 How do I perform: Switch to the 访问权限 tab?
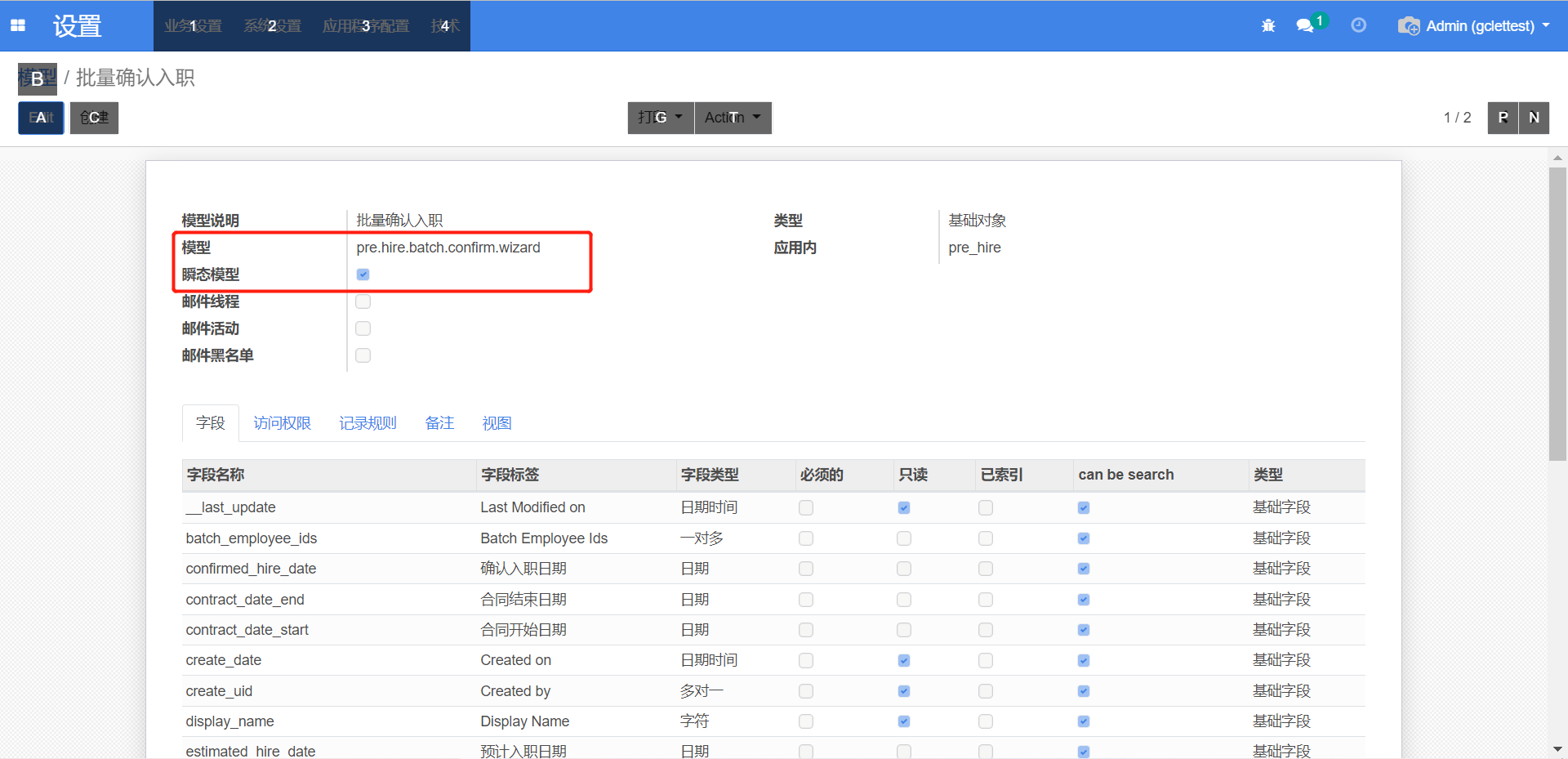[x=282, y=423]
